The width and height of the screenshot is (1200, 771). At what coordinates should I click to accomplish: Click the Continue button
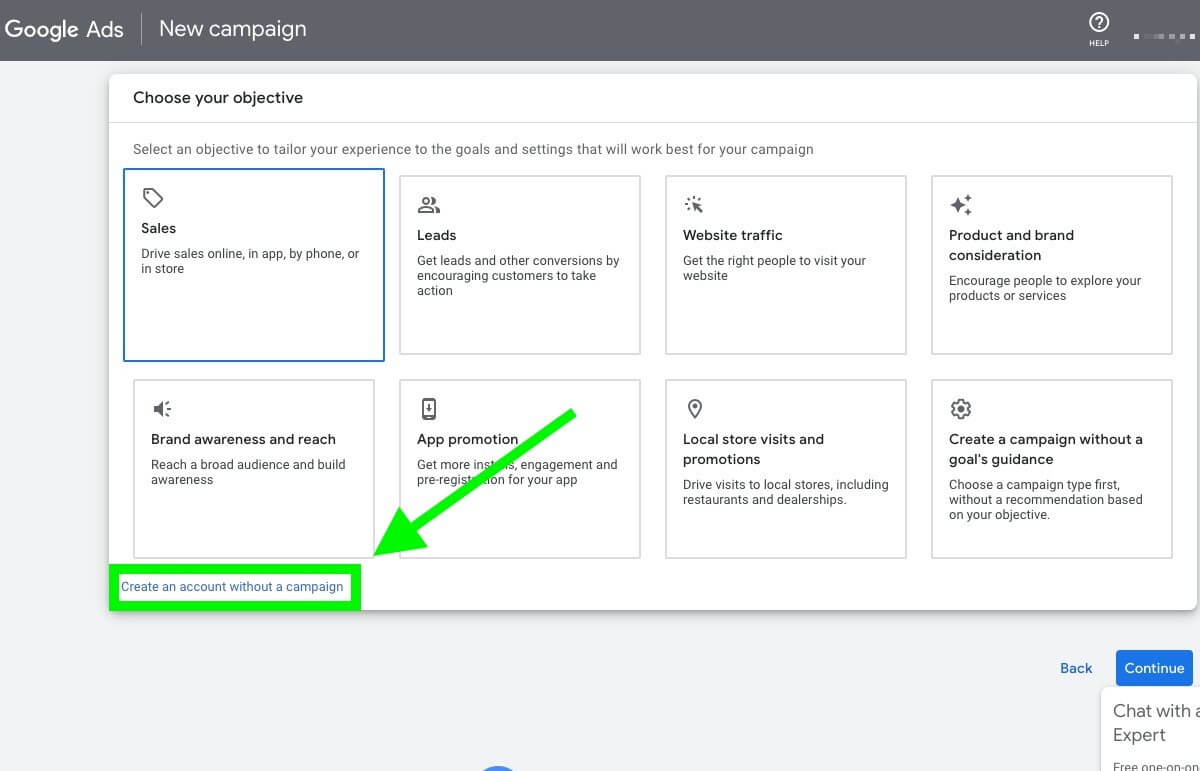click(1154, 668)
